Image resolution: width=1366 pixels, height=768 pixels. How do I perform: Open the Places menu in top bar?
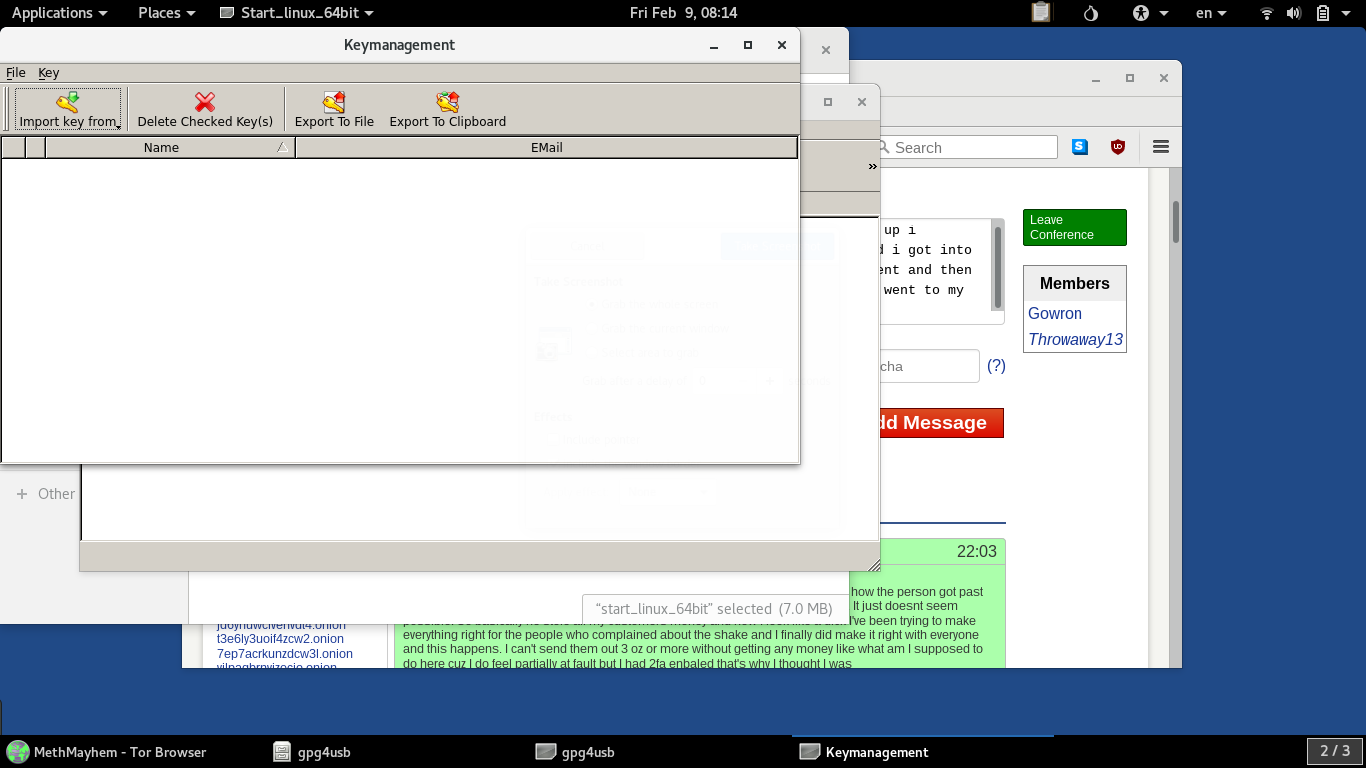tap(166, 12)
